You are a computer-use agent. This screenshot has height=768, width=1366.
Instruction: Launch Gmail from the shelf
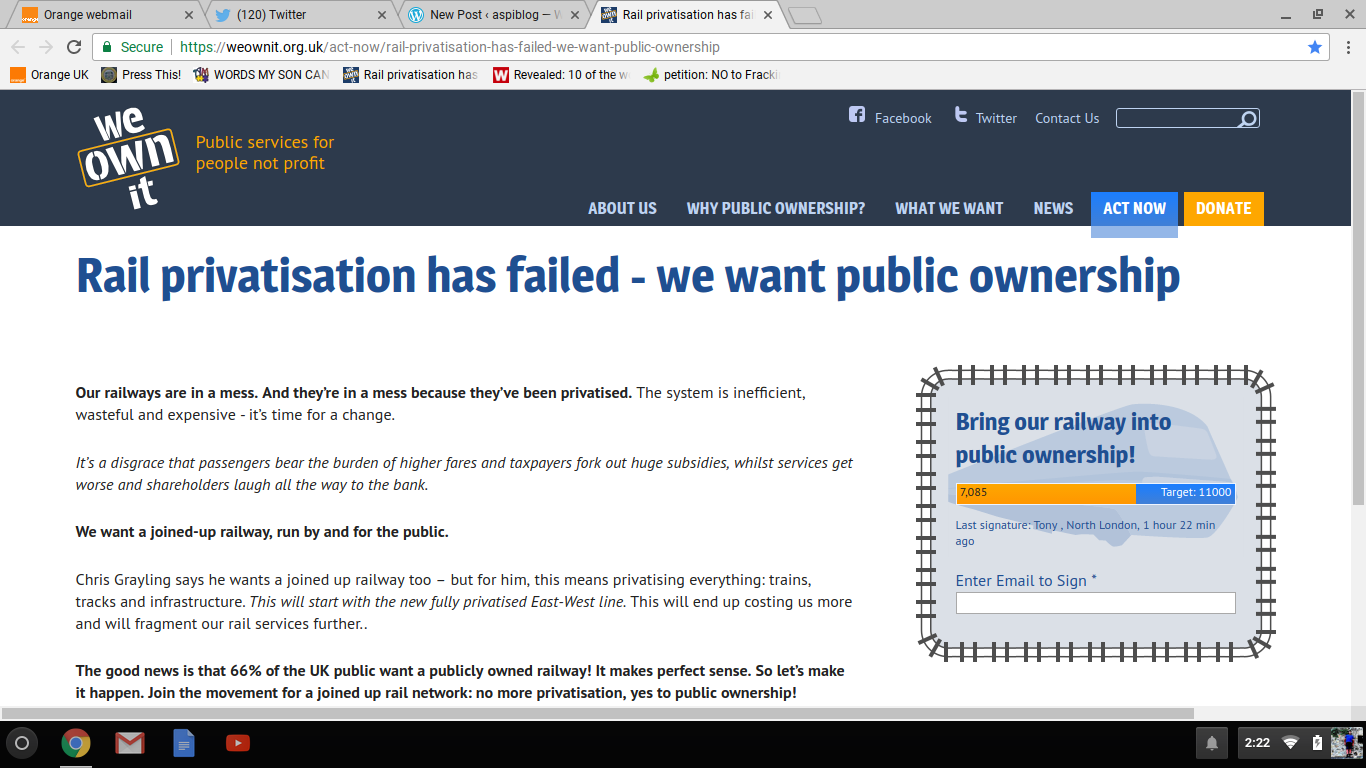130,743
